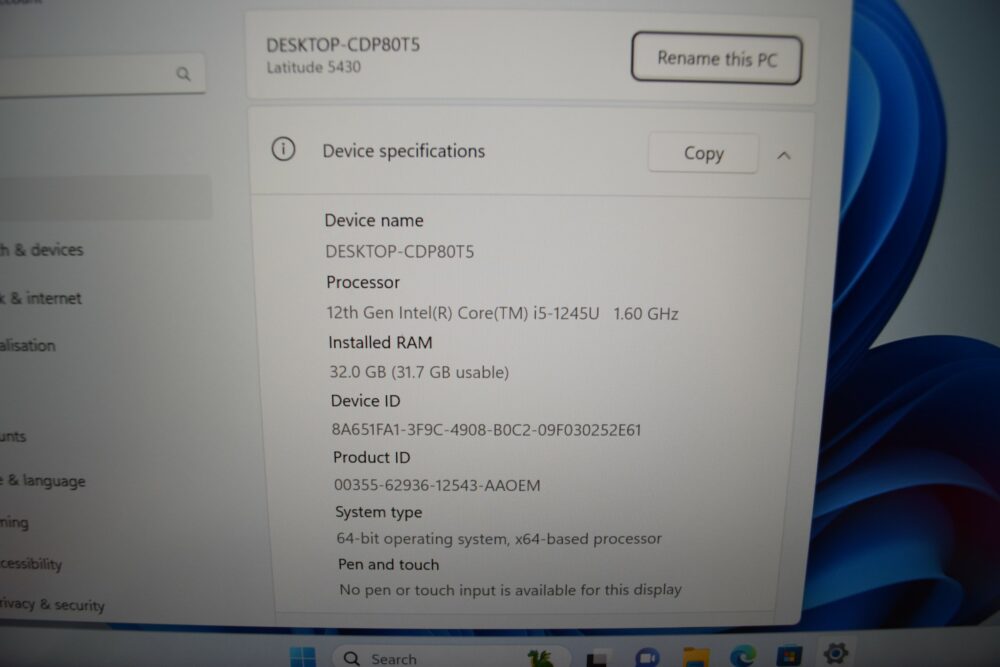This screenshot has height=667, width=1000.
Task: Click the System type label
Action: [379, 512]
